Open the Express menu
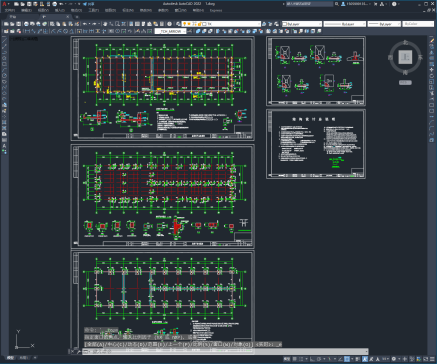Screen dimensions: 437x364 point(216,11)
